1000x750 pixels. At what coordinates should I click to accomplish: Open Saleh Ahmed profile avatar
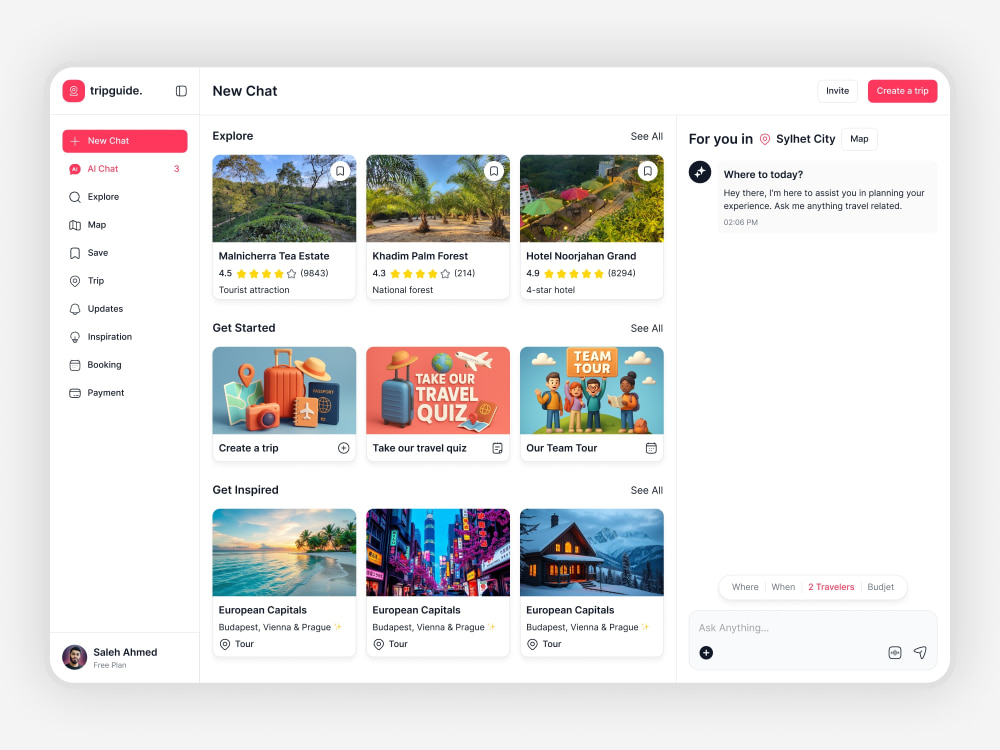(75, 658)
